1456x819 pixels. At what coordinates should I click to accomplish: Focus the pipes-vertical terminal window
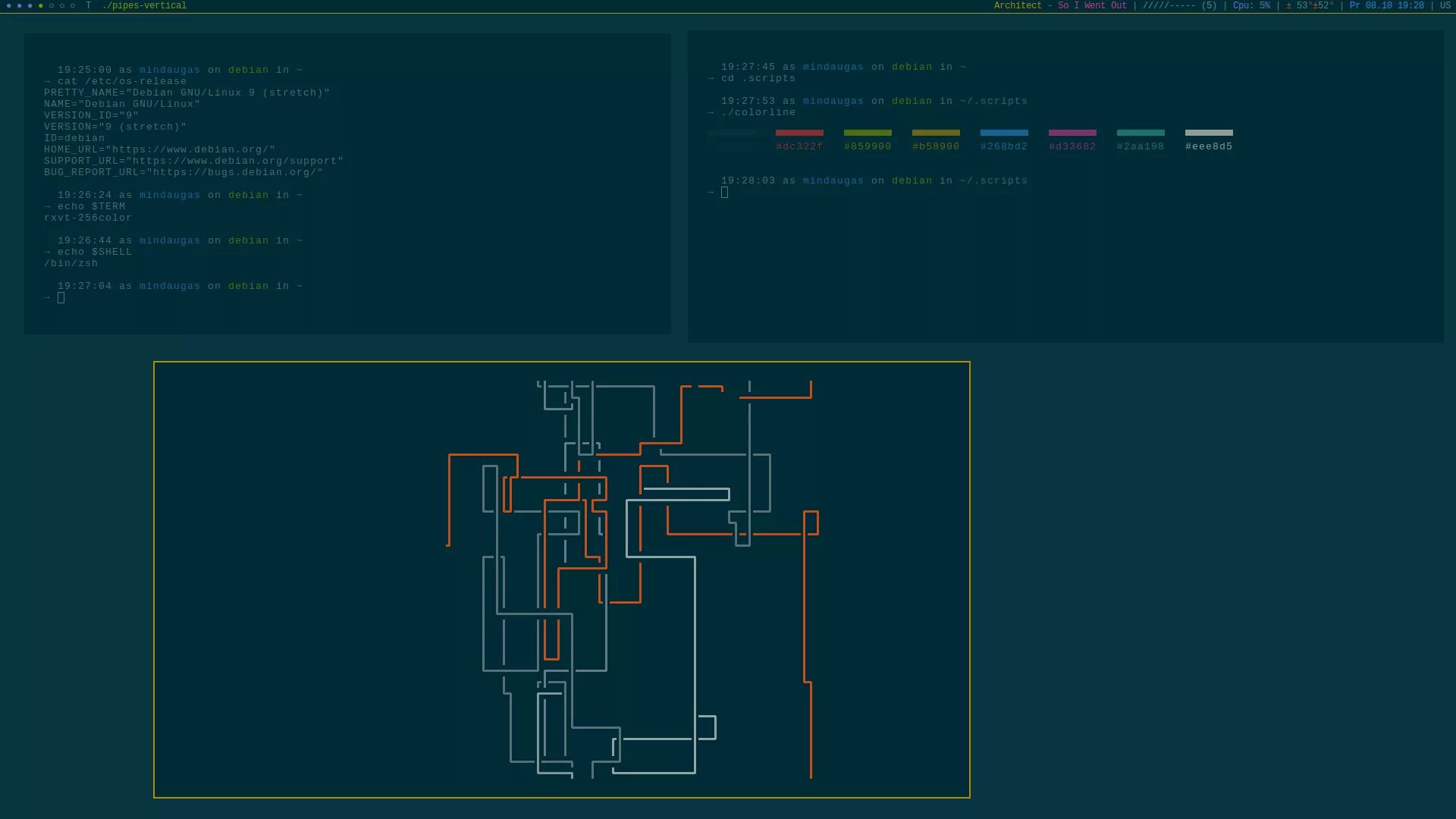(x=303, y=576)
